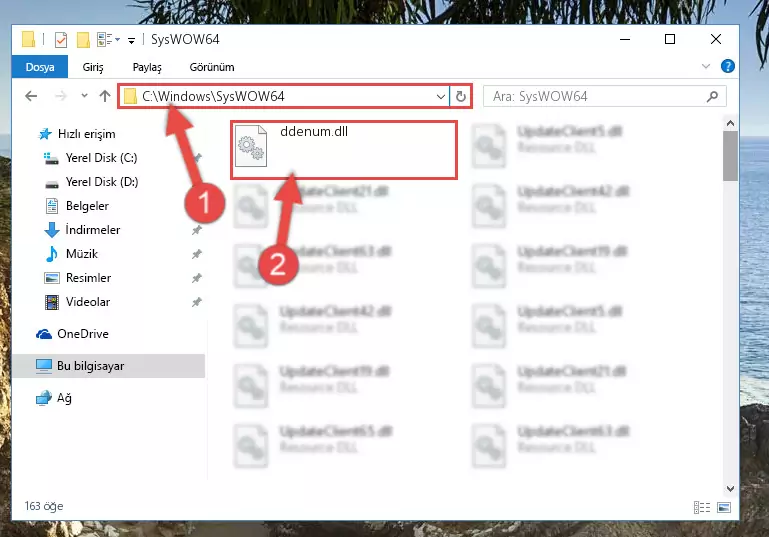Click the ddenum.dll gear file icon
769x537 pixels.
coord(251,146)
